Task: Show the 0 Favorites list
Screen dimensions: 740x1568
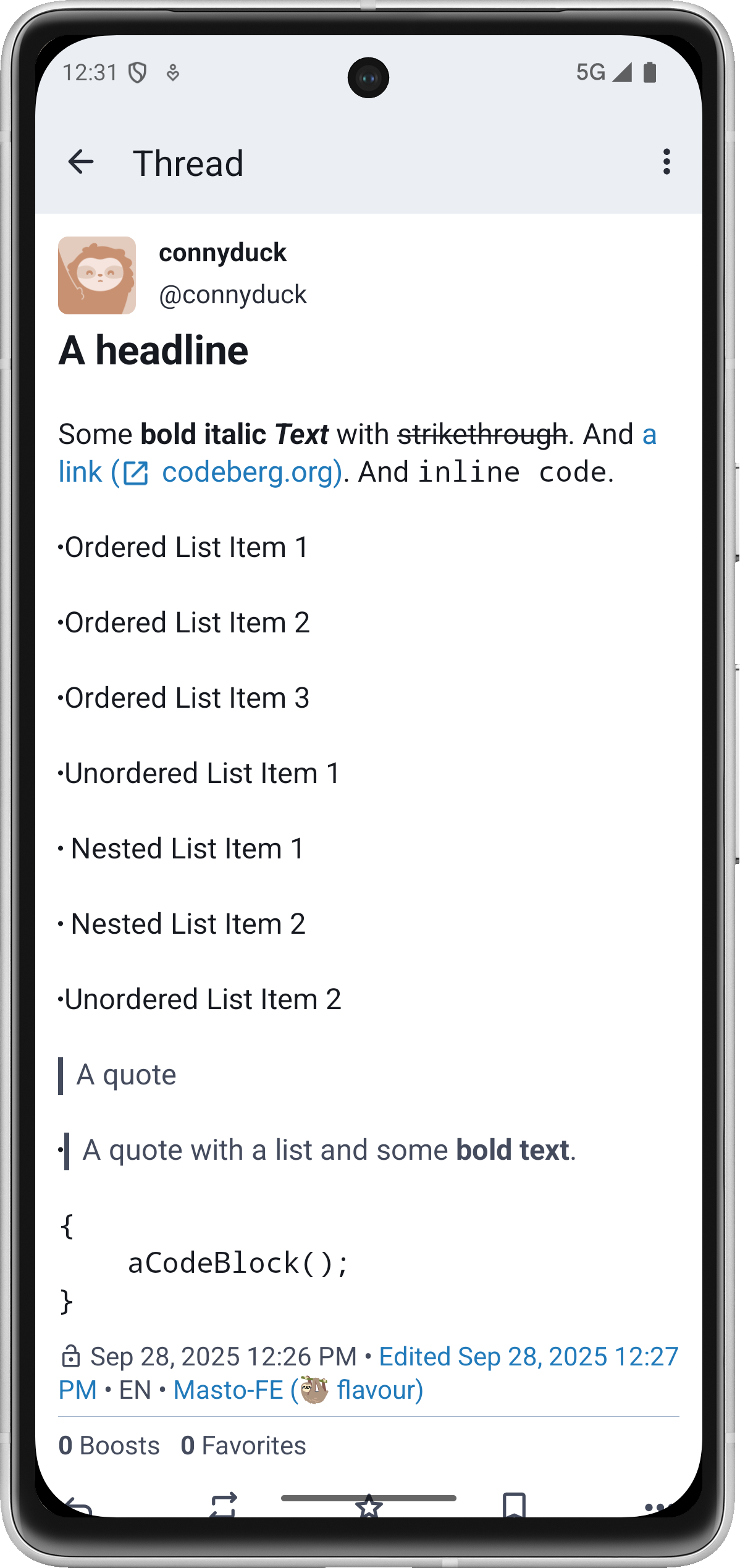Action: [243, 1446]
